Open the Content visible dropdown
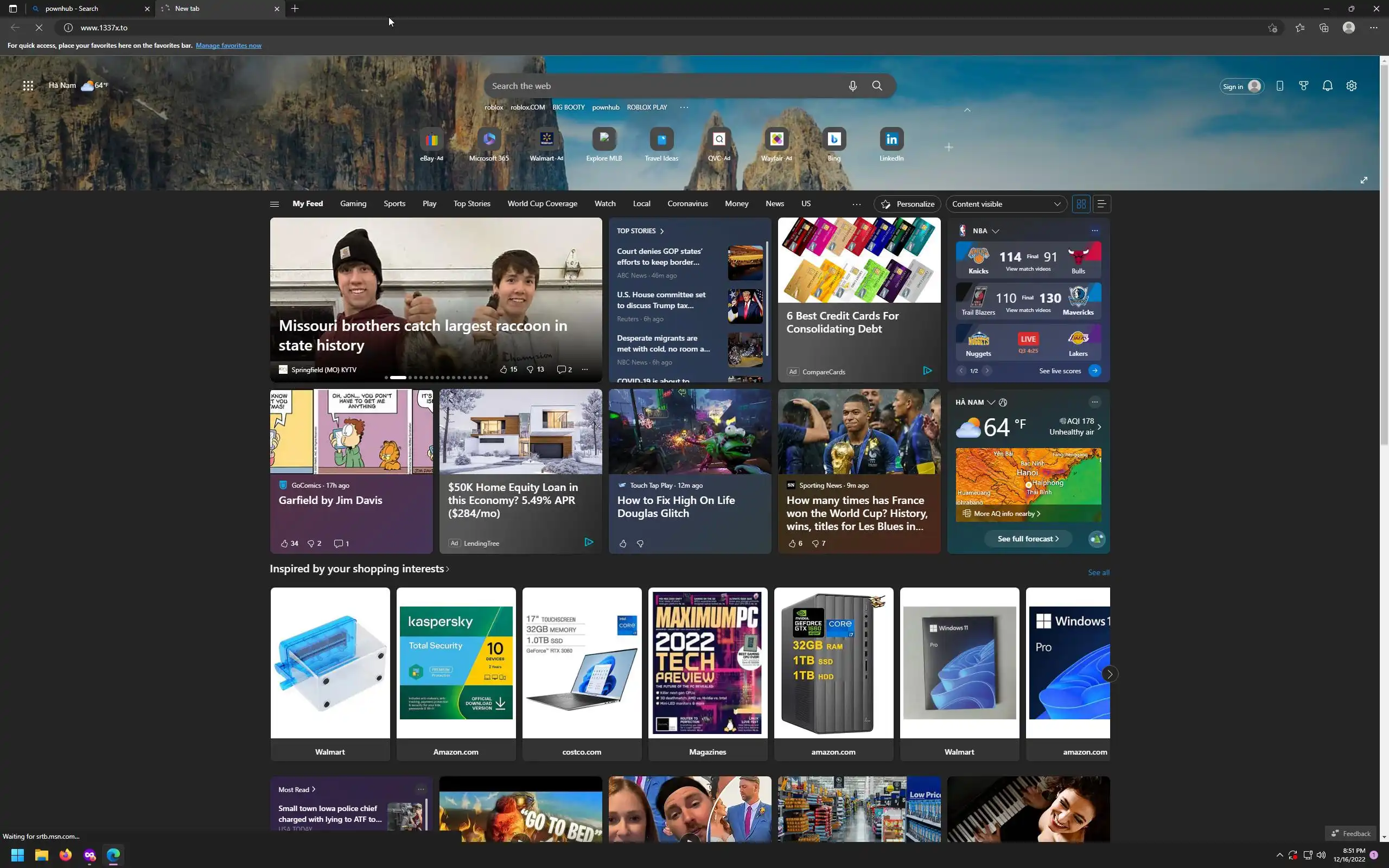This screenshot has height=868, width=1389. point(1005,204)
